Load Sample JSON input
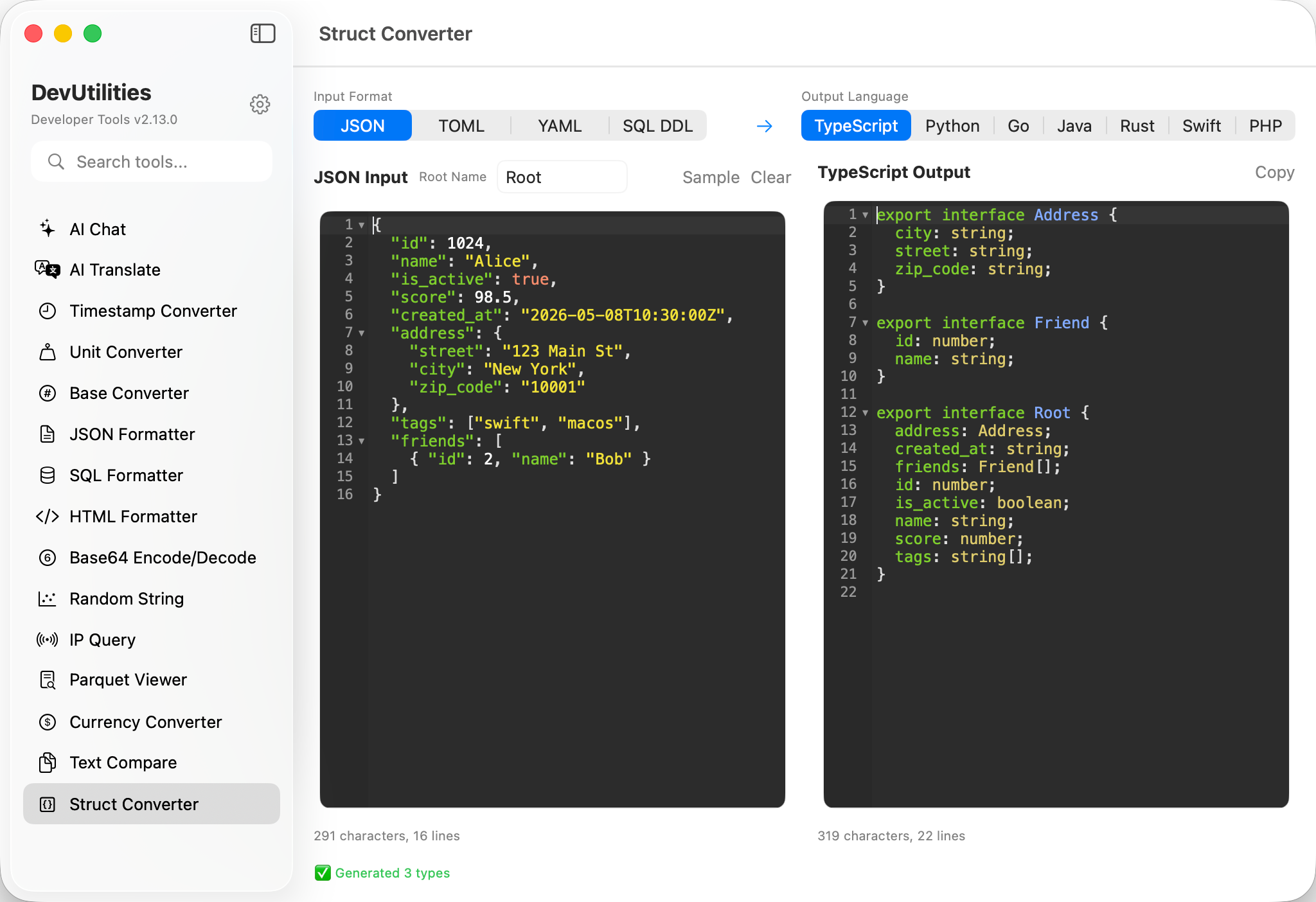 (711, 177)
